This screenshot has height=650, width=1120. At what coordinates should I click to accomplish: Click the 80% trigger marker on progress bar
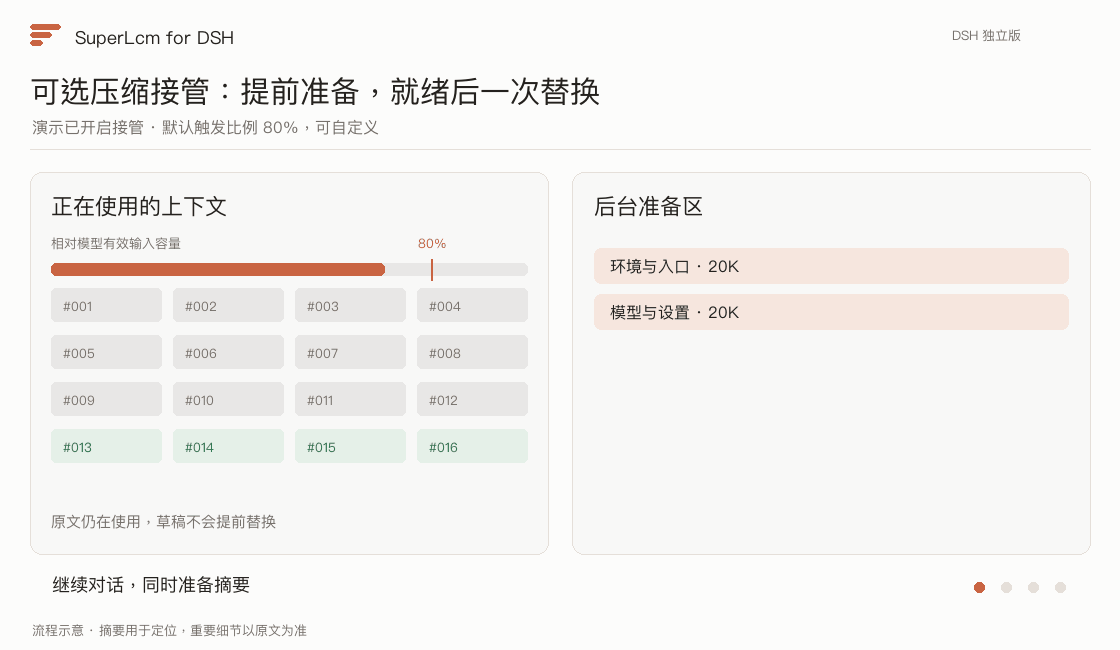(x=432, y=269)
